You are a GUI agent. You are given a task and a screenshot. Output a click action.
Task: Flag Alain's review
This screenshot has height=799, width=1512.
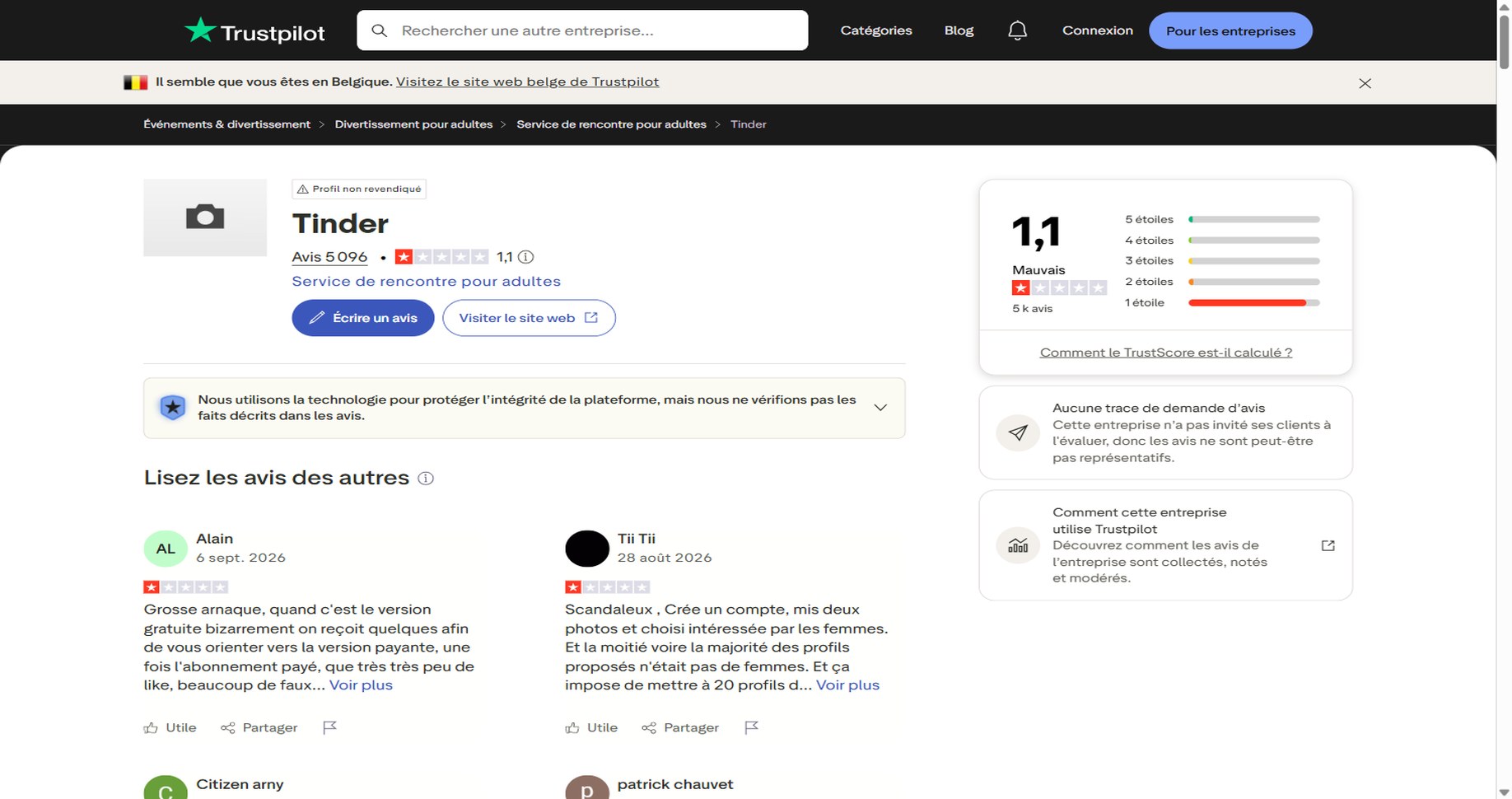(x=329, y=727)
